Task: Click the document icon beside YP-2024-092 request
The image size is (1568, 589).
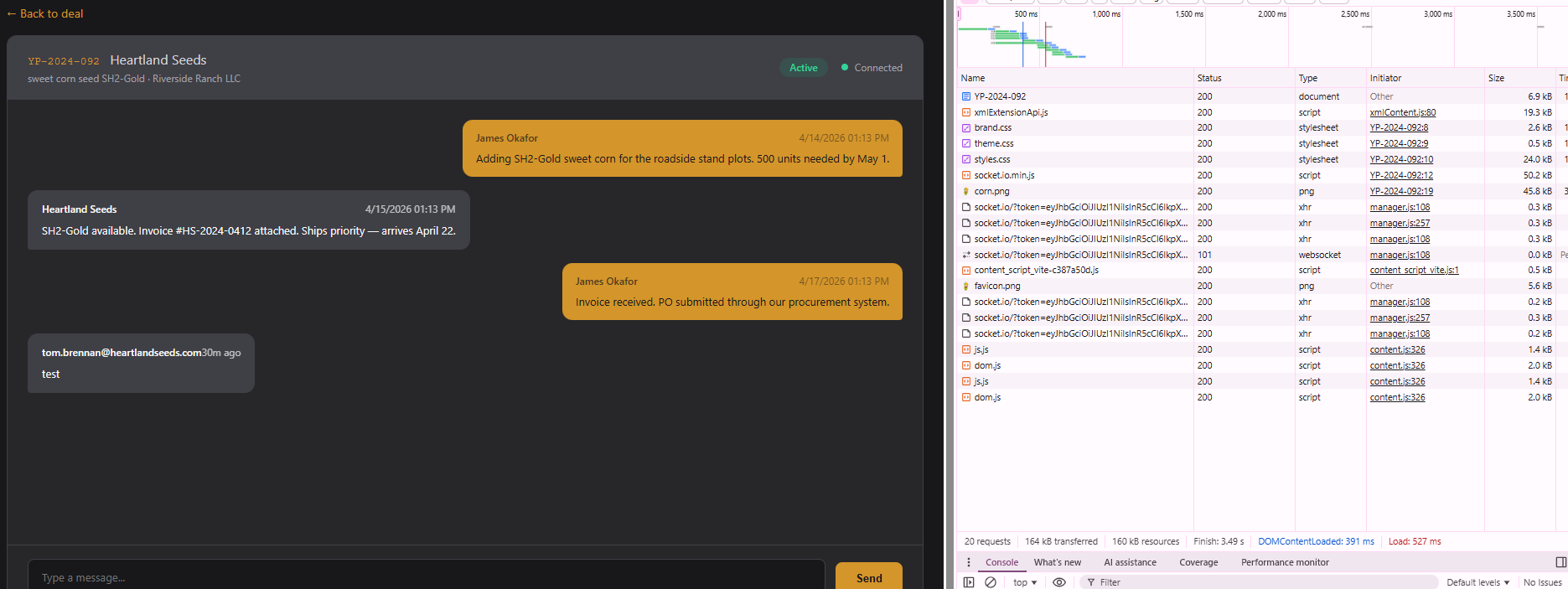Action: tap(966, 96)
